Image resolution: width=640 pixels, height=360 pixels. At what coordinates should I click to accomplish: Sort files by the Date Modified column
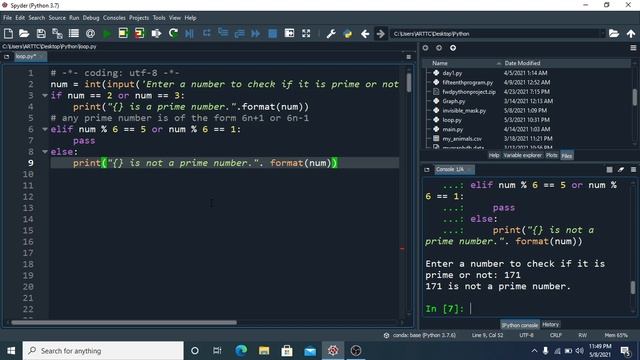tap(567, 63)
